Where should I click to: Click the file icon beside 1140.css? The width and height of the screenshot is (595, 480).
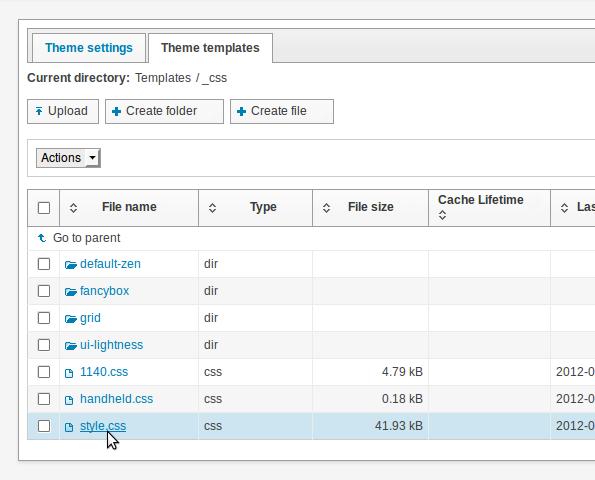tap(69, 373)
